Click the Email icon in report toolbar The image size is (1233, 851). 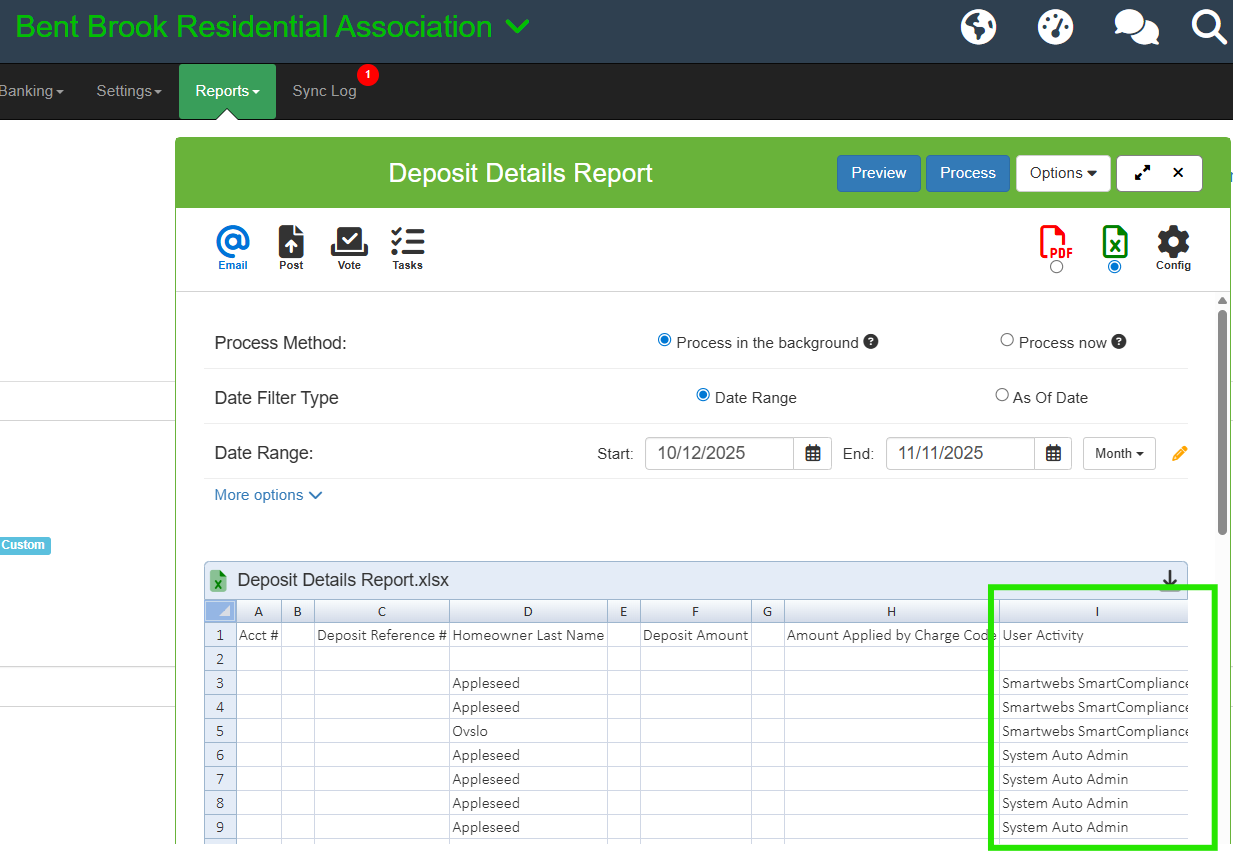(x=233, y=246)
